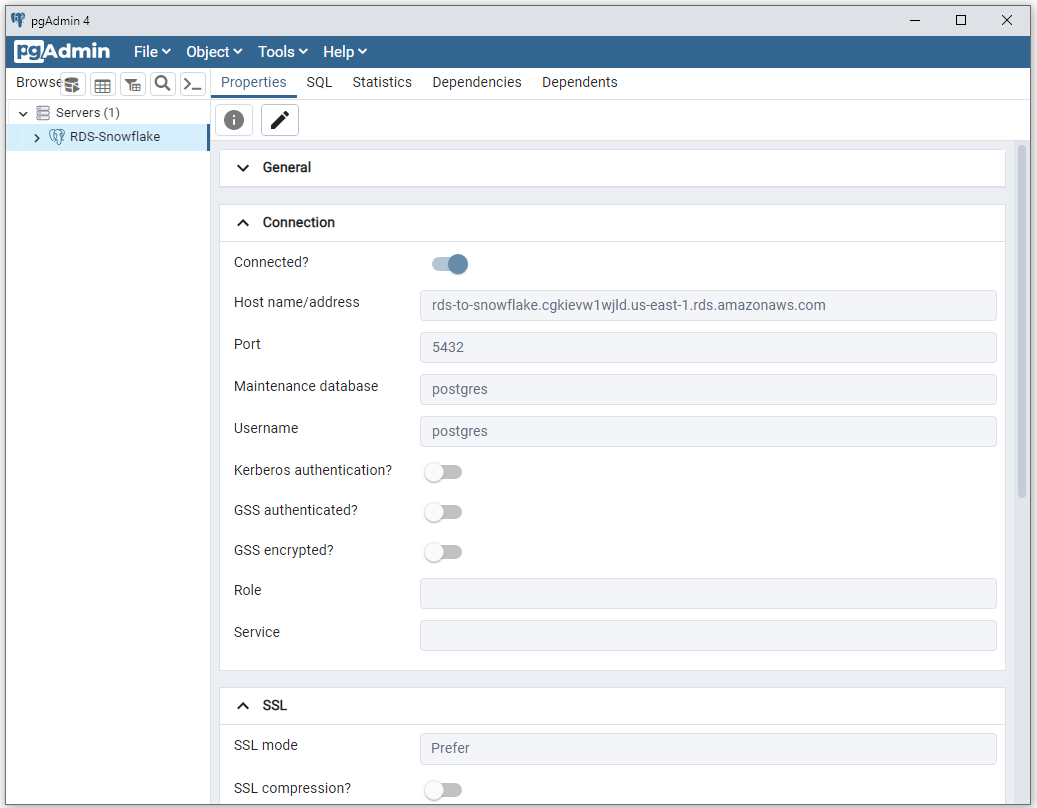1037x808 pixels.
Task: Open the Search Objects magnifier icon
Action: pyautogui.click(x=163, y=84)
